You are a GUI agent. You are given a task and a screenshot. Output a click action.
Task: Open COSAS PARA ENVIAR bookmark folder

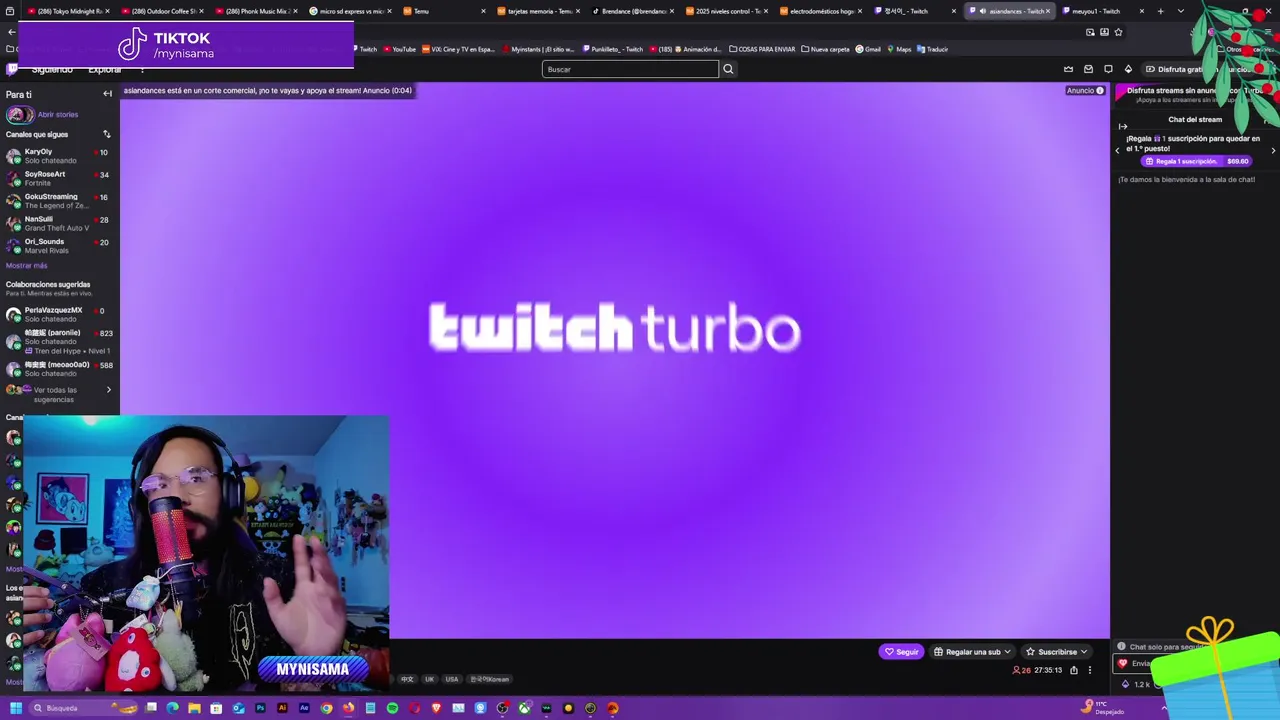(x=763, y=49)
